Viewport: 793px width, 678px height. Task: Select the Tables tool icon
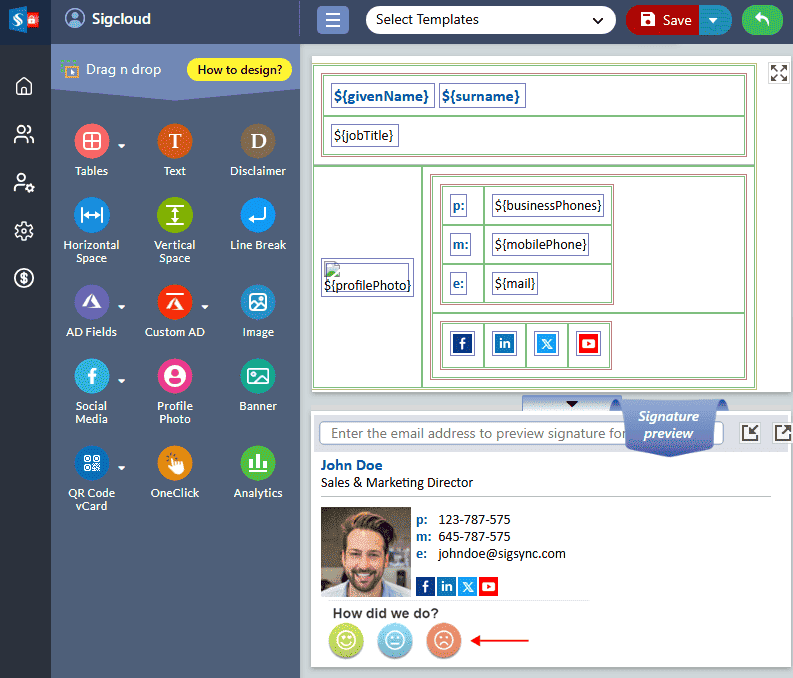[x=91, y=142]
